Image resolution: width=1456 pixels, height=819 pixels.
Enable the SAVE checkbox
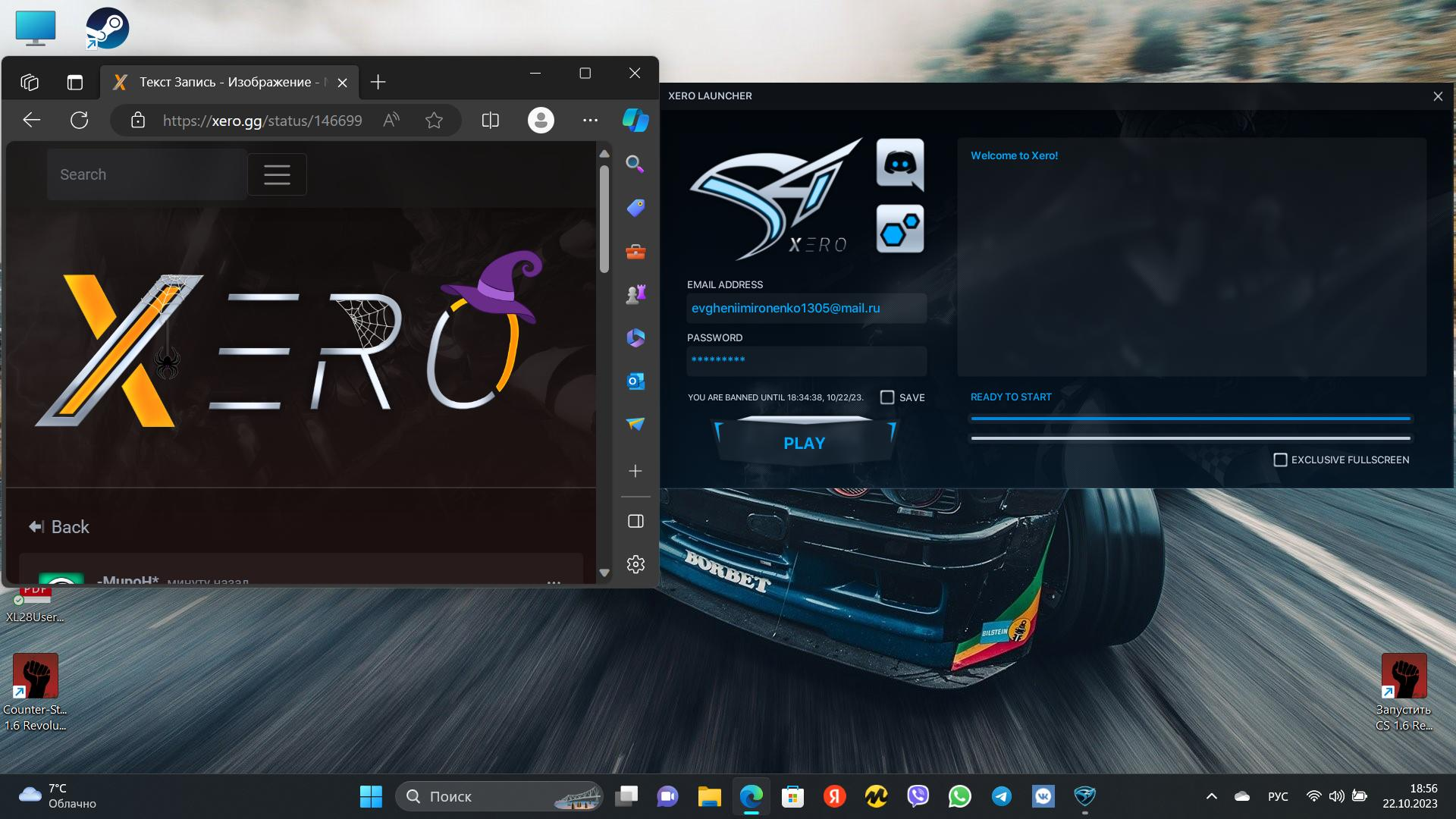[x=887, y=397]
